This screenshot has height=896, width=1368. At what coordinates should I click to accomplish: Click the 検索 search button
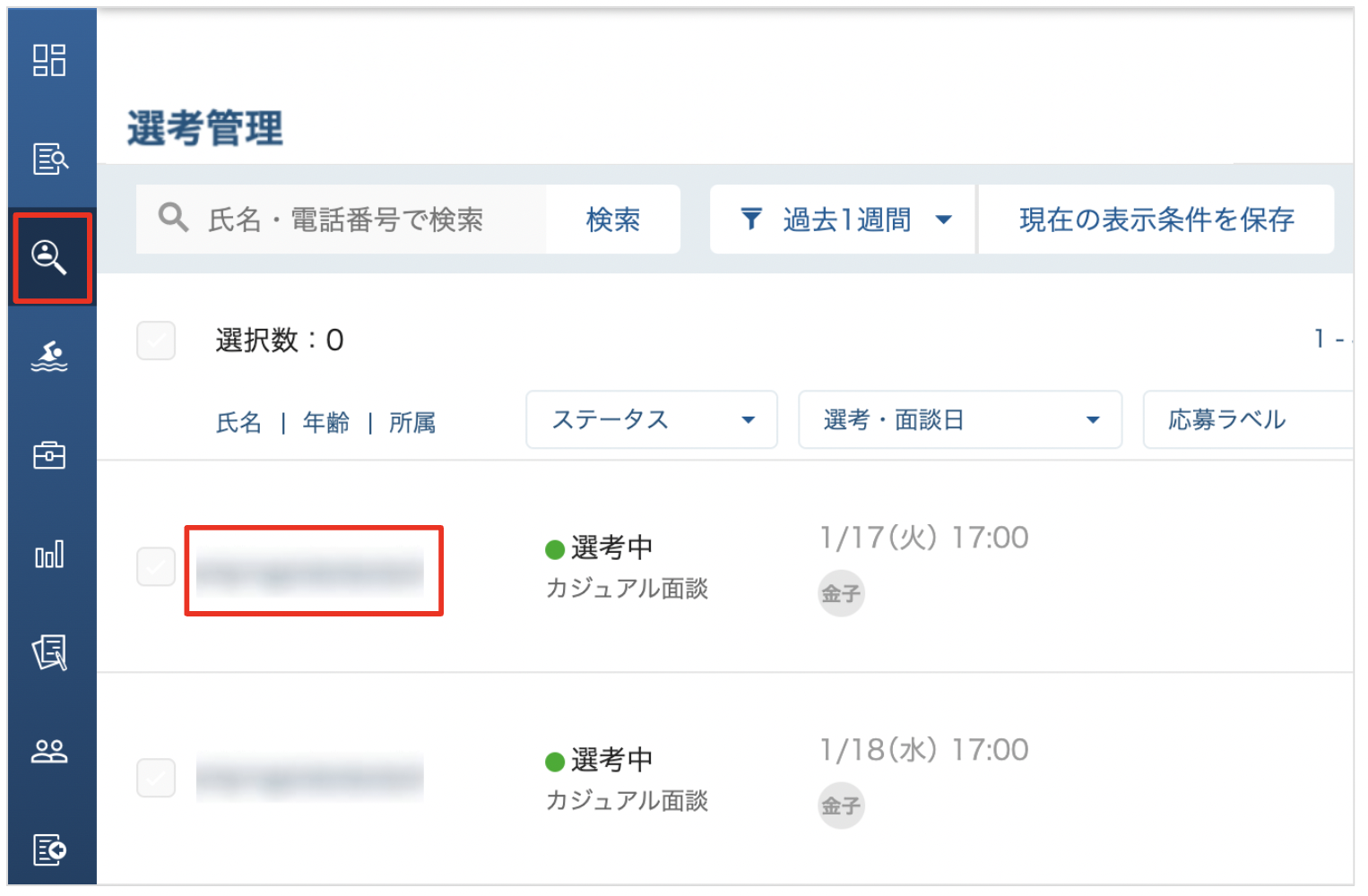[613, 220]
